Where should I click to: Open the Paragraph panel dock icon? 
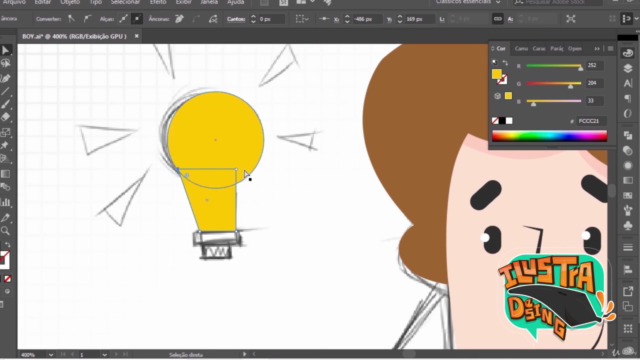pos(628,98)
